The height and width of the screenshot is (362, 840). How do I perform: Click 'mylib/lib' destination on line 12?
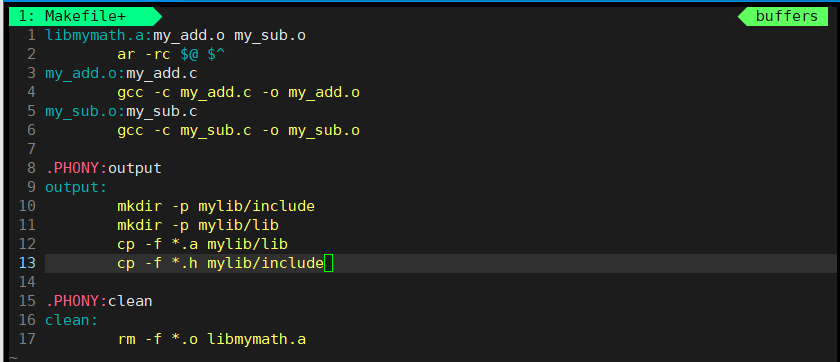(x=248, y=245)
